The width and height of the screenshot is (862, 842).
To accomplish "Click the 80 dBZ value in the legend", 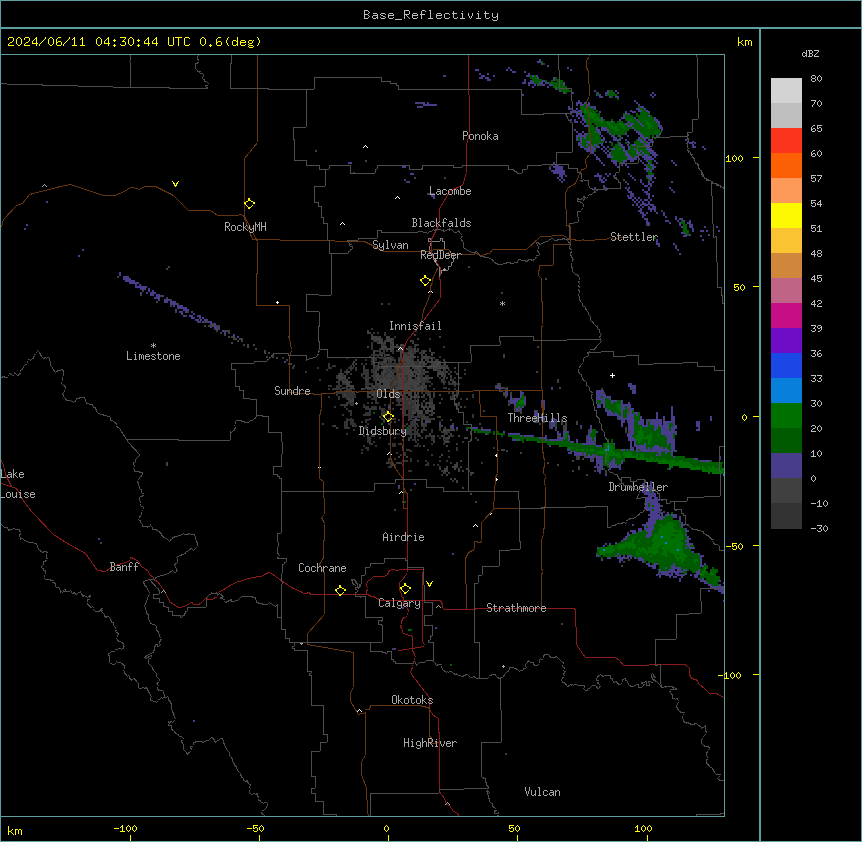I will 816,79.
